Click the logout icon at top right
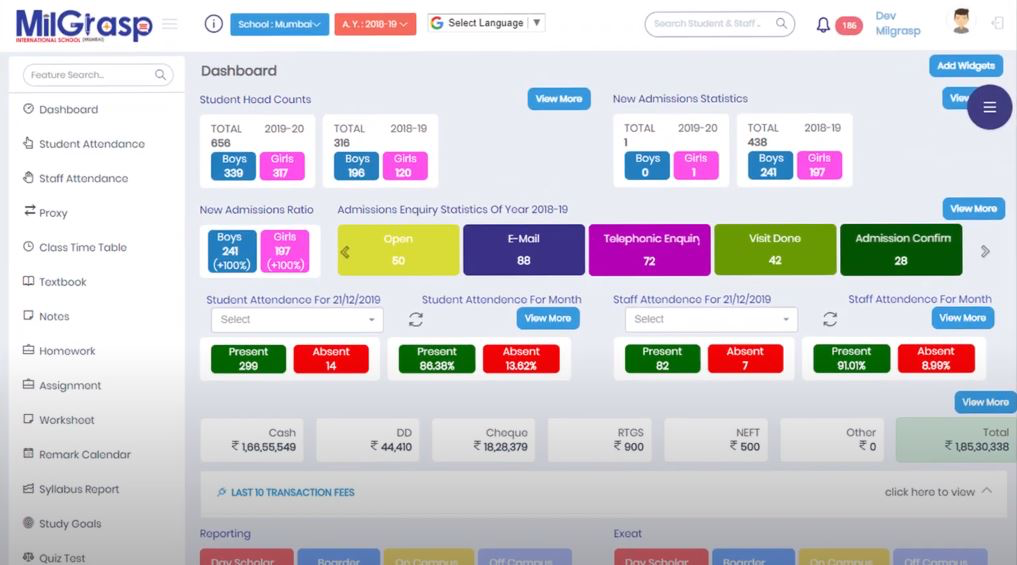This screenshot has height=565, width=1017. click(998, 23)
